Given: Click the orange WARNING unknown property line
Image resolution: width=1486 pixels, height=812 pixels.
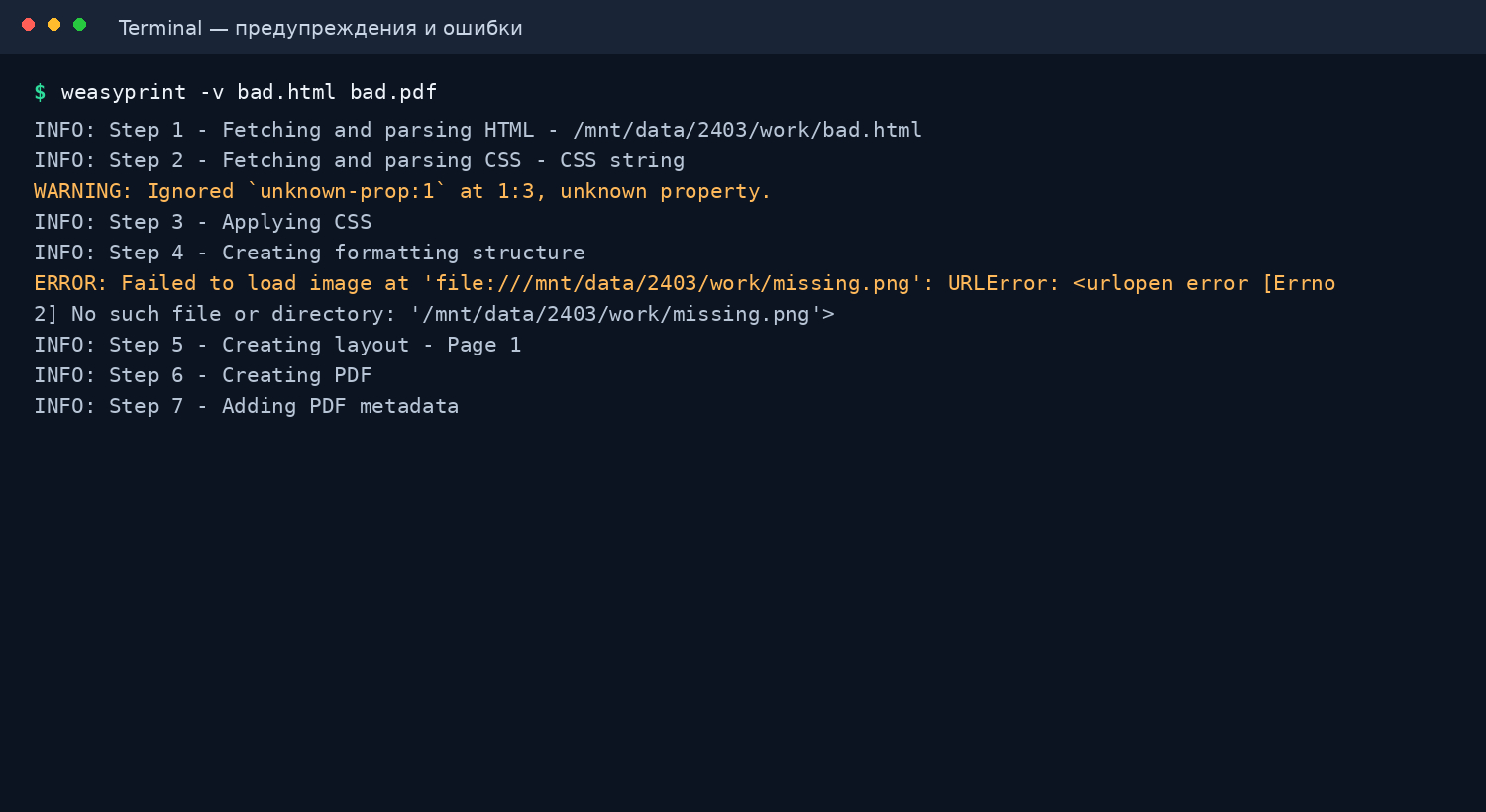Looking at the screenshot, I should pos(402,191).
